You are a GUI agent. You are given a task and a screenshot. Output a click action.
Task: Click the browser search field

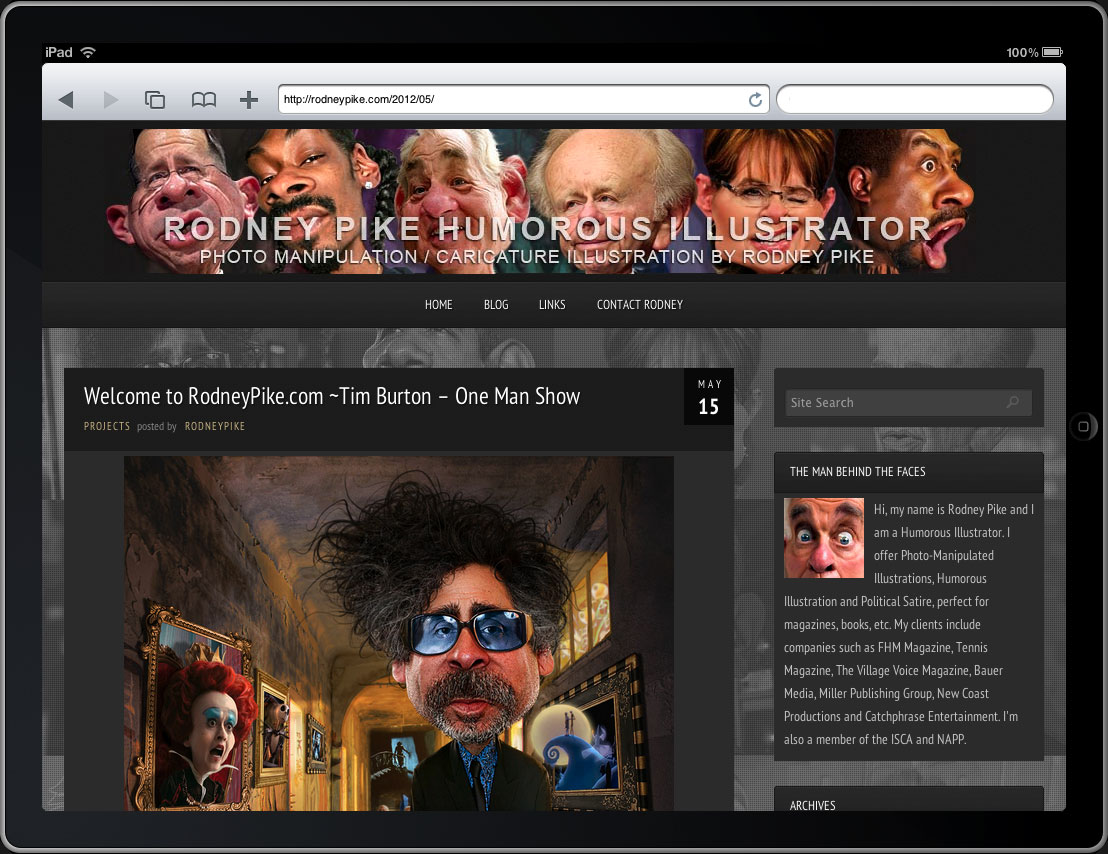pyautogui.click(x=915, y=100)
